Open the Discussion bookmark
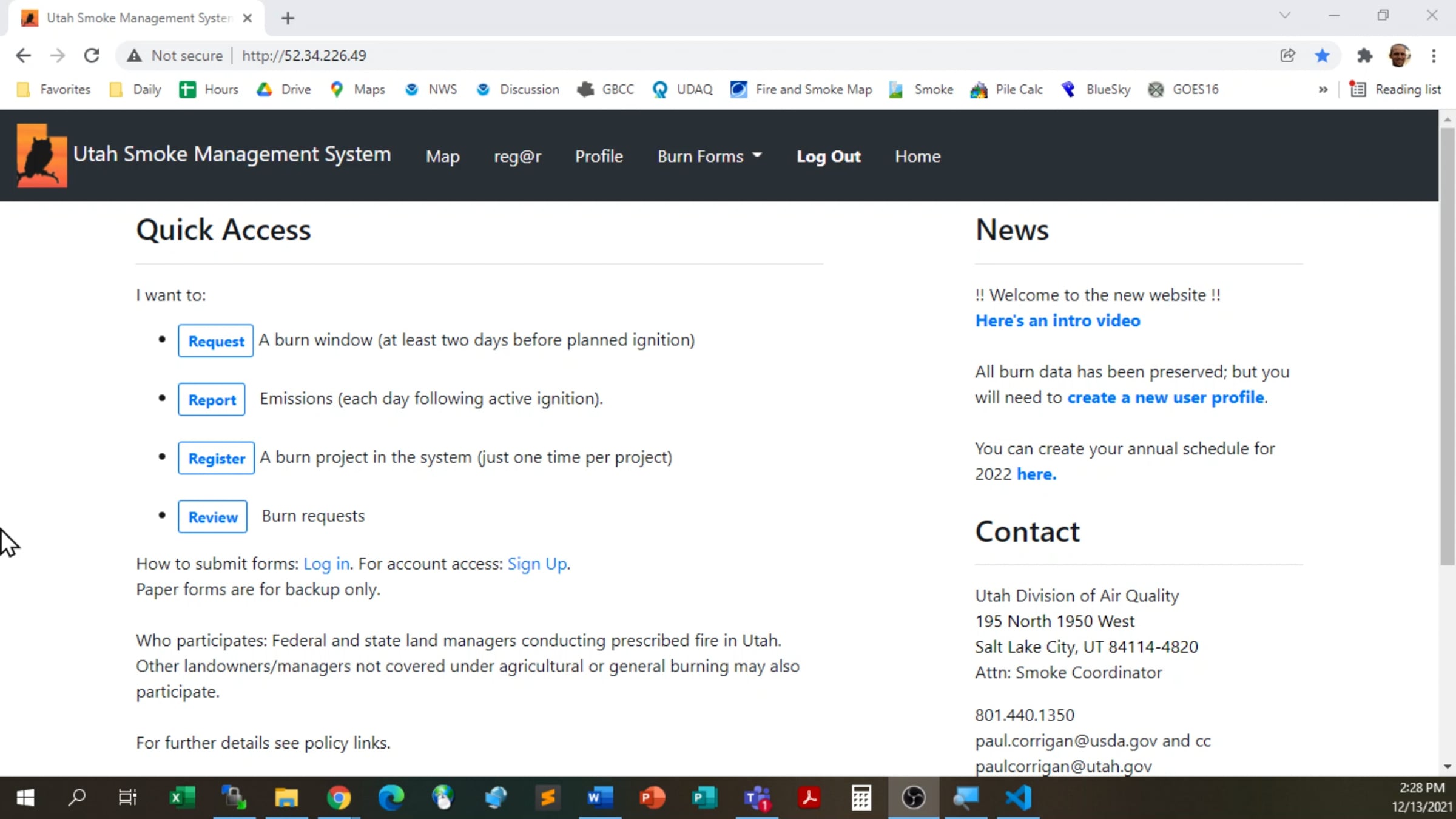1456x819 pixels. 517,90
